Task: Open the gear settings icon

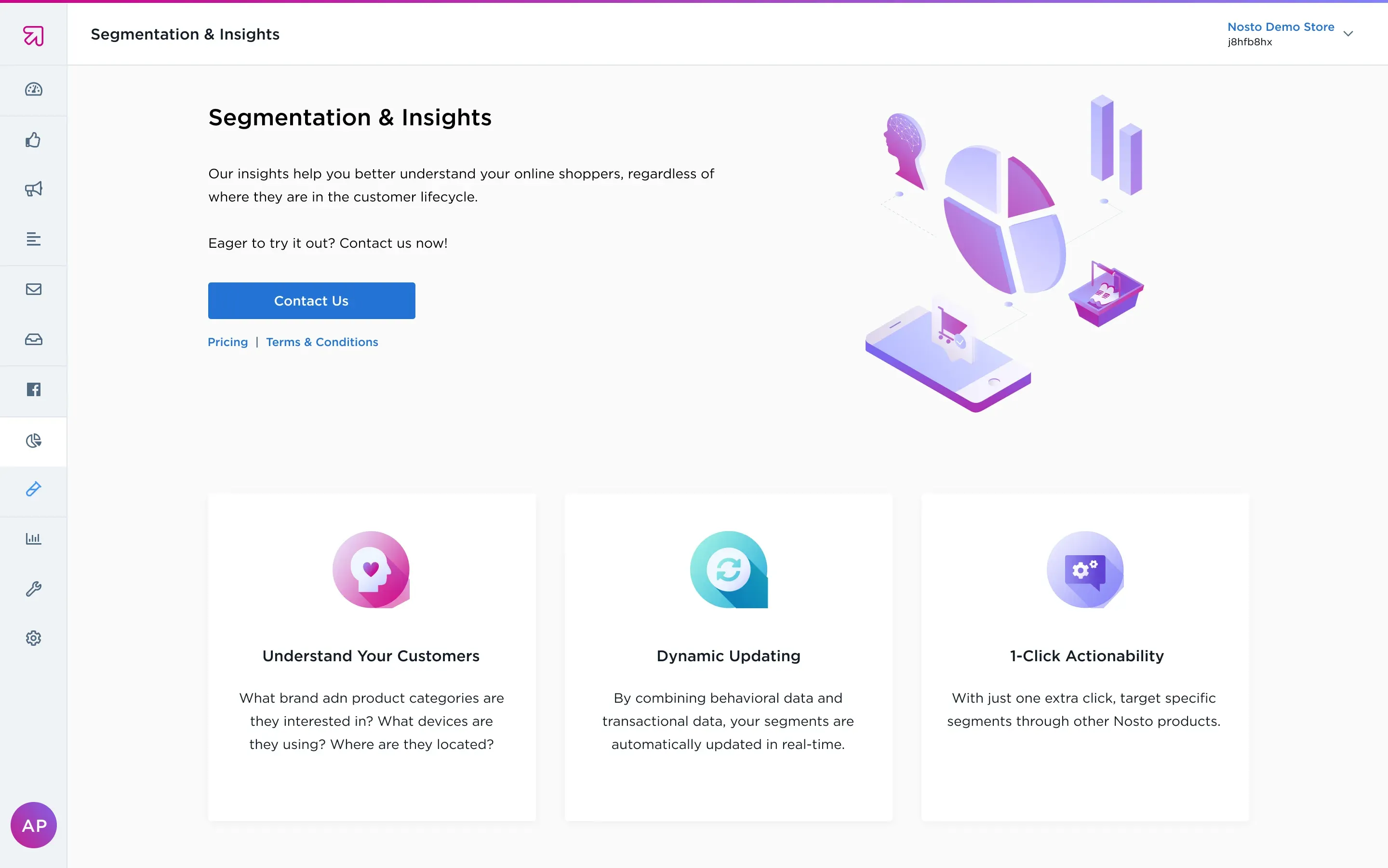Action: [33, 638]
